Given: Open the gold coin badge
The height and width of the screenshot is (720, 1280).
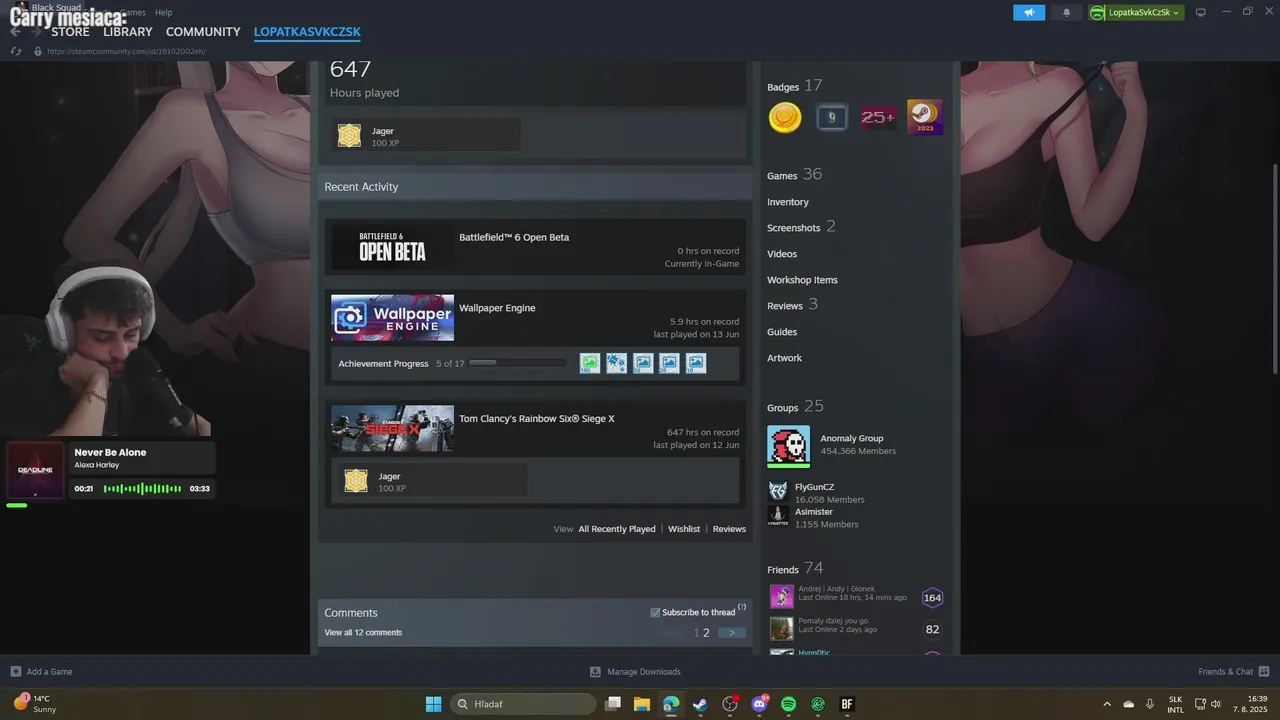Looking at the screenshot, I should (785, 117).
